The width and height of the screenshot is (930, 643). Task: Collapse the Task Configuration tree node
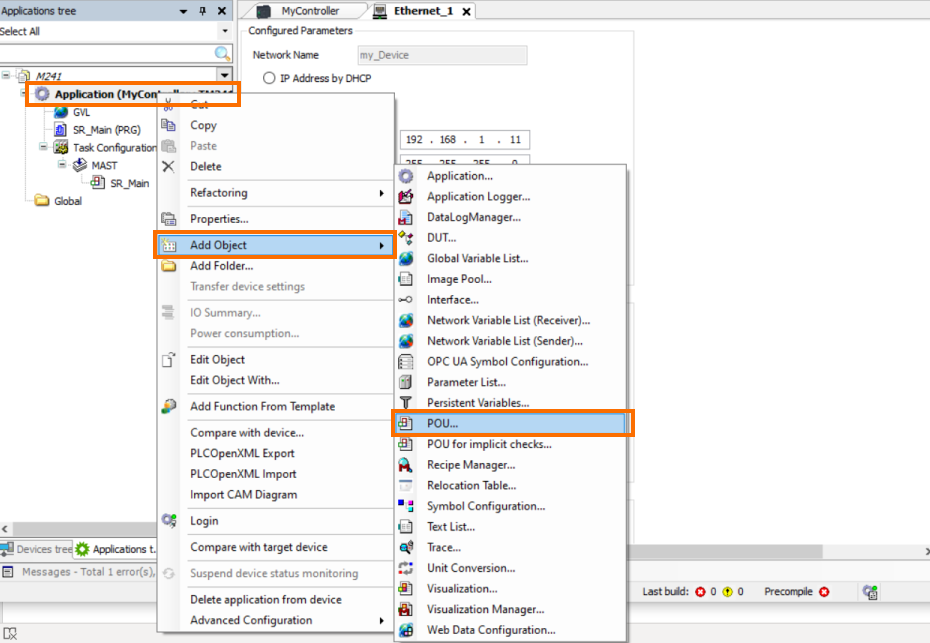click(44, 147)
